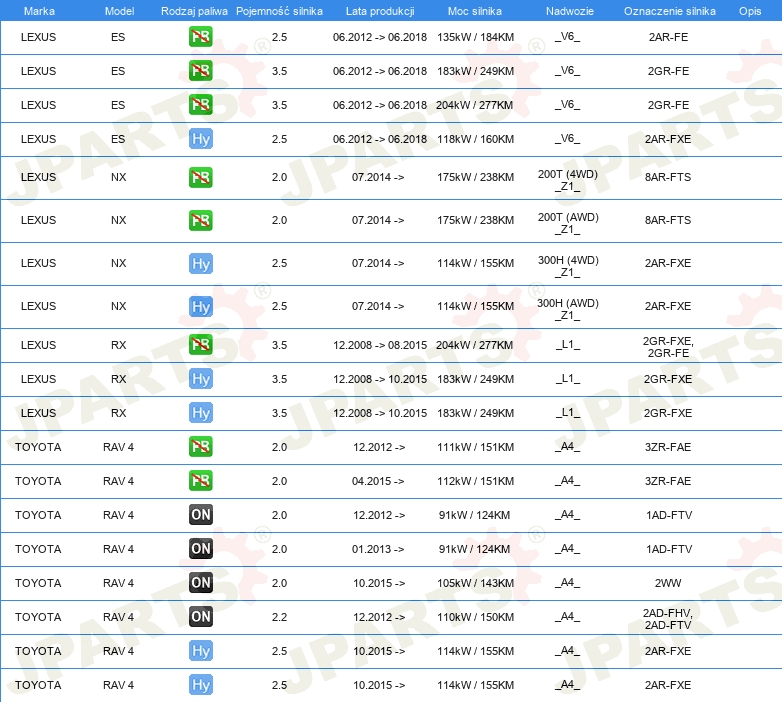Select the Hy hybrid icon in Lexus ES 2AR-FXE row

200,139
